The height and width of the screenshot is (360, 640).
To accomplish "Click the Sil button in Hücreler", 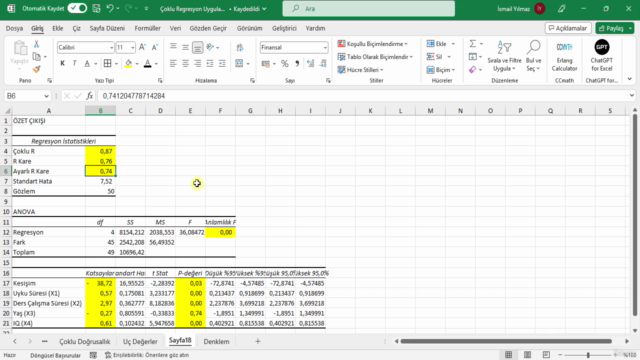I will click(x=438, y=57).
